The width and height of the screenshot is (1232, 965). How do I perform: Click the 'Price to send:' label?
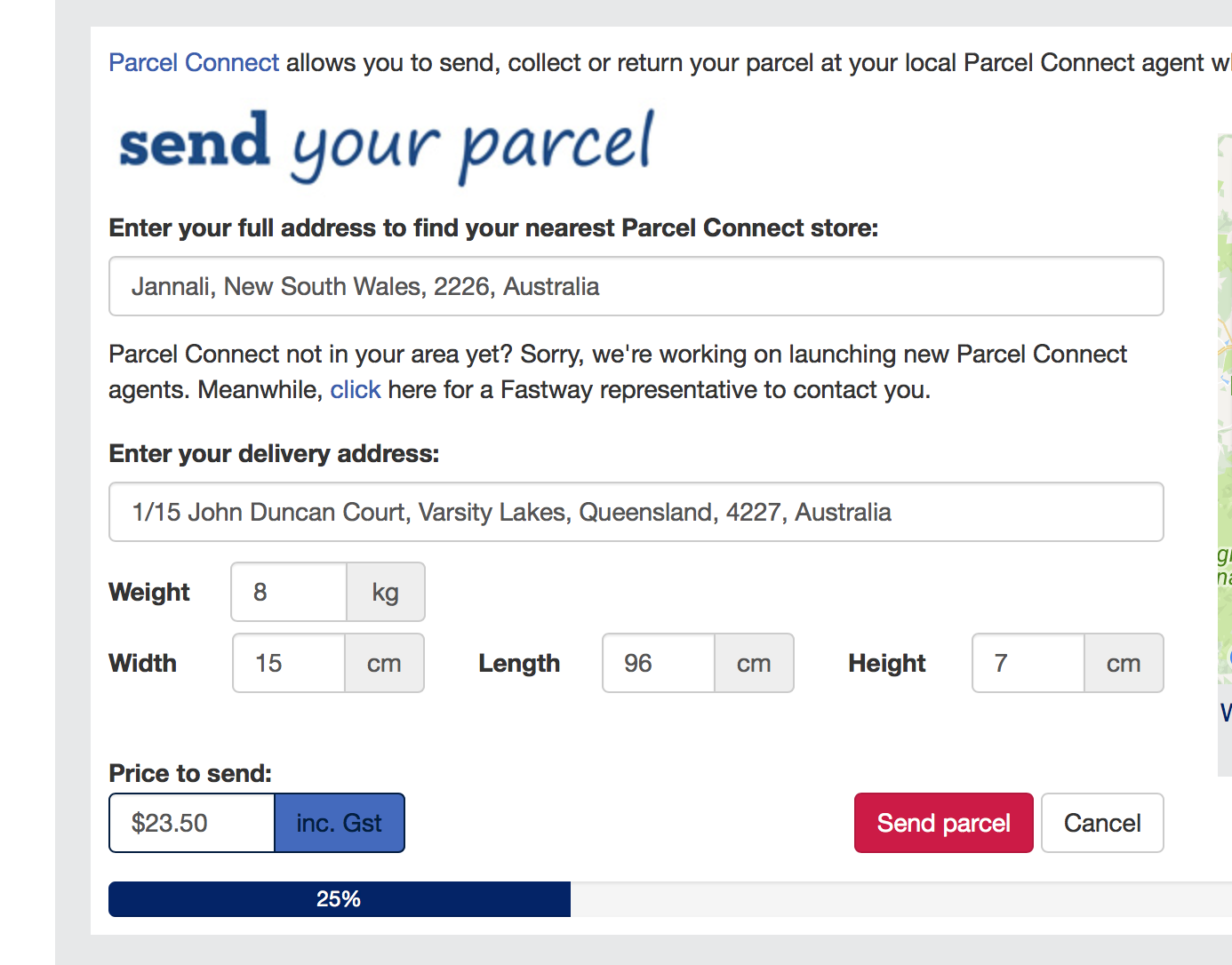click(x=190, y=773)
